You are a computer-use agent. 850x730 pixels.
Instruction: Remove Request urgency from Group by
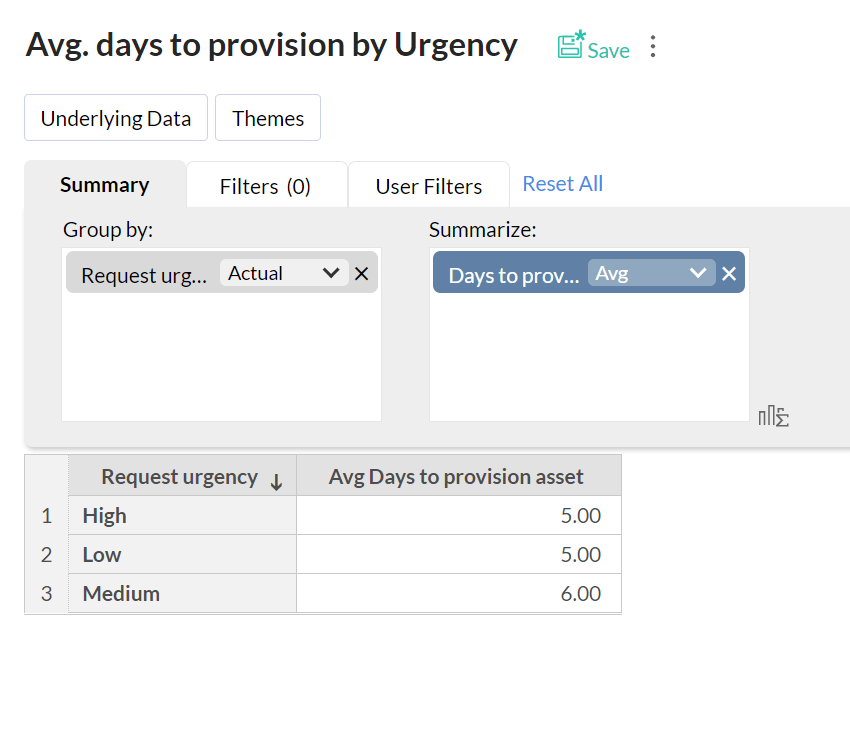coord(362,273)
